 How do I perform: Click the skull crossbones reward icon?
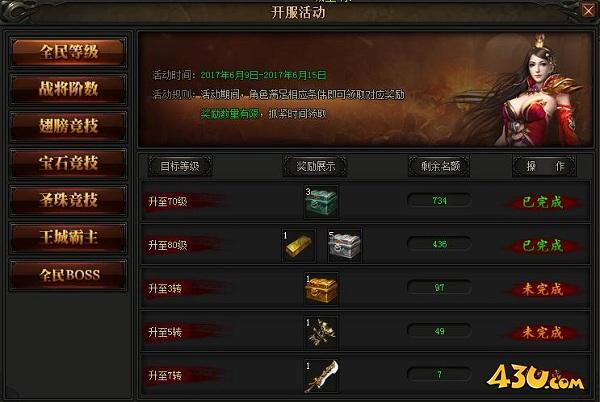(x=321, y=332)
